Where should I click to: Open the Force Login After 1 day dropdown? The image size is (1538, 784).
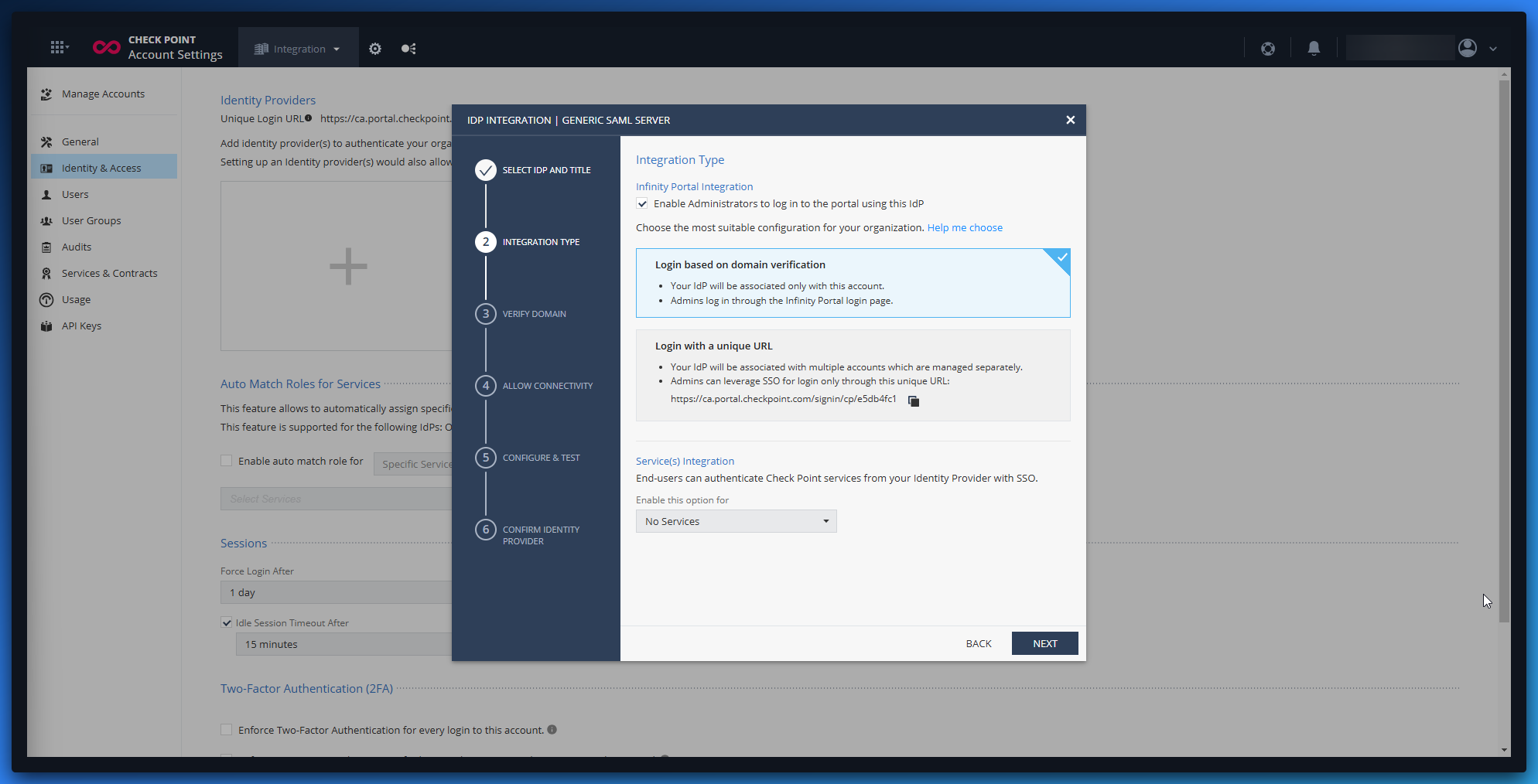(337, 592)
